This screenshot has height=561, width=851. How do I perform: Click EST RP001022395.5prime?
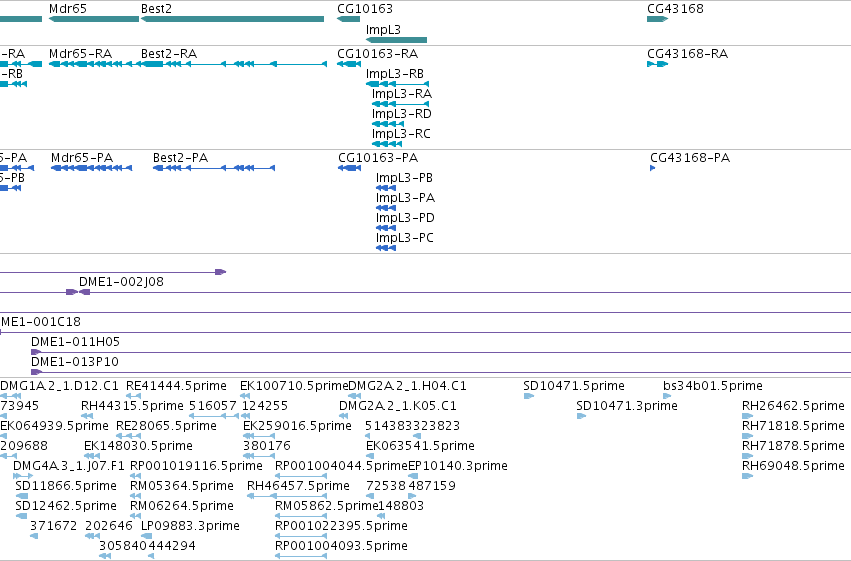coord(341,526)
